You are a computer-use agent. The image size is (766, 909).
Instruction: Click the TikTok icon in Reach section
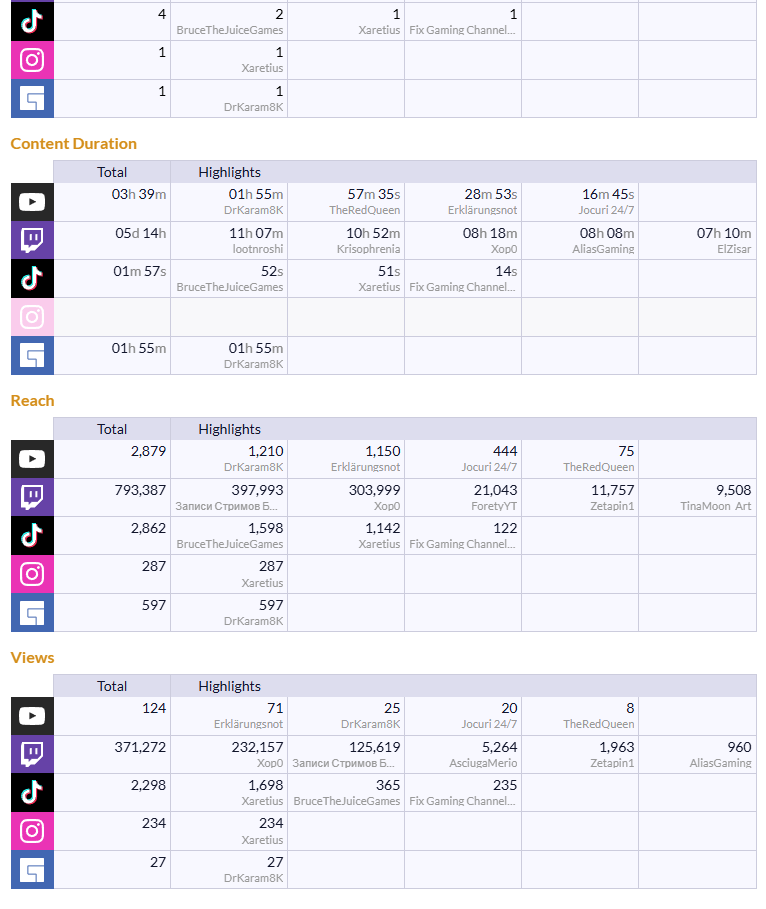coord(32,536)
